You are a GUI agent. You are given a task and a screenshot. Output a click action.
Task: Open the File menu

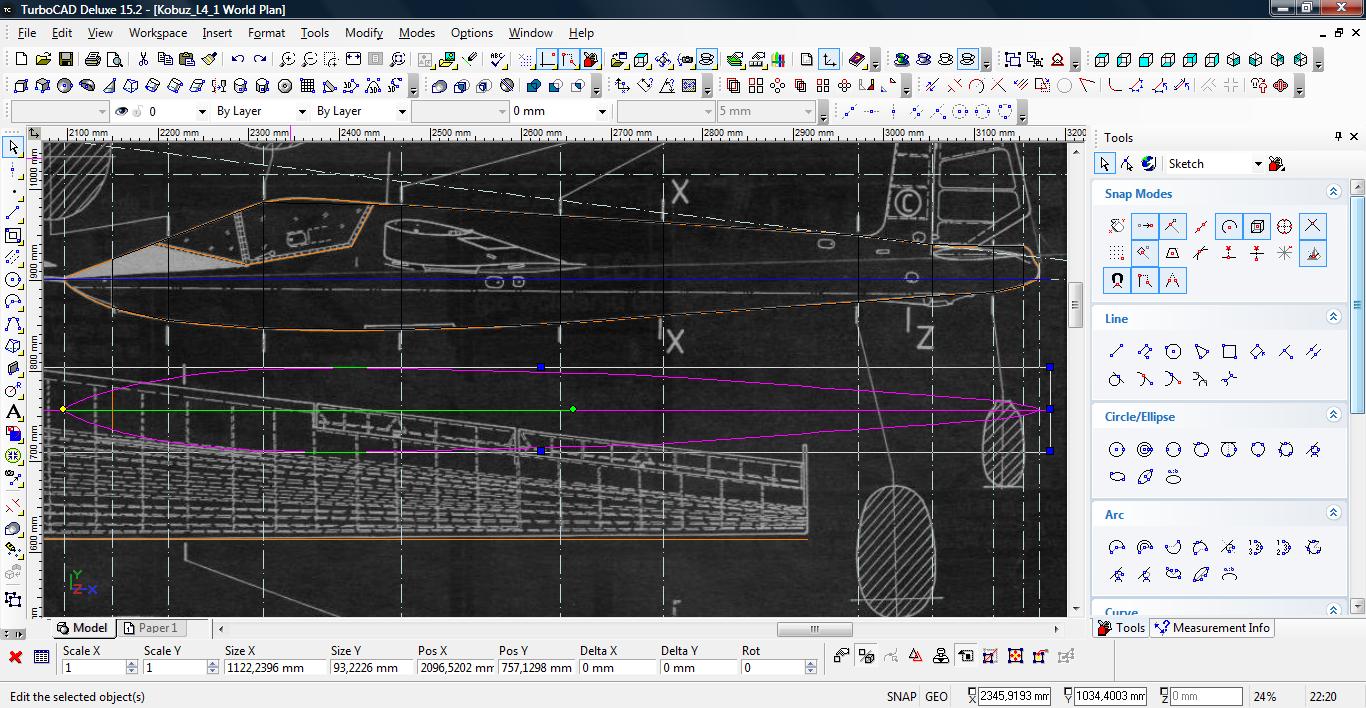[27, 33]
